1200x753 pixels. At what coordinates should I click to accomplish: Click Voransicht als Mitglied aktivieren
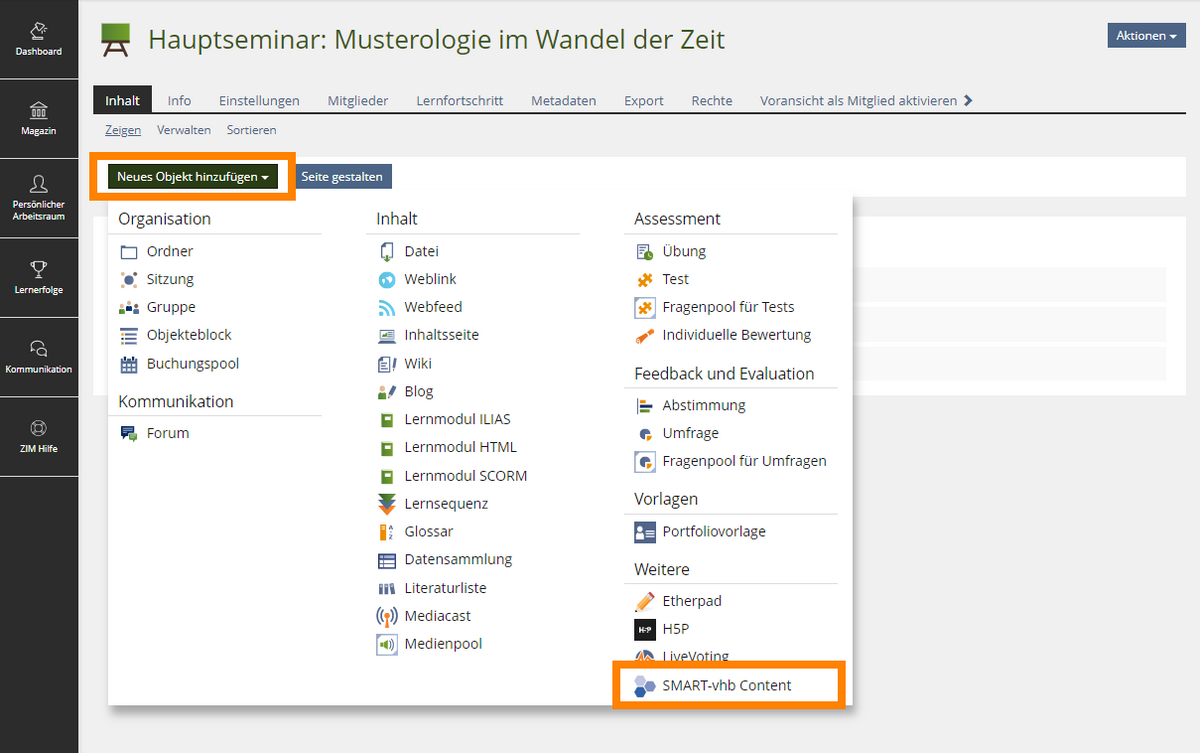[x=859, y=101]
